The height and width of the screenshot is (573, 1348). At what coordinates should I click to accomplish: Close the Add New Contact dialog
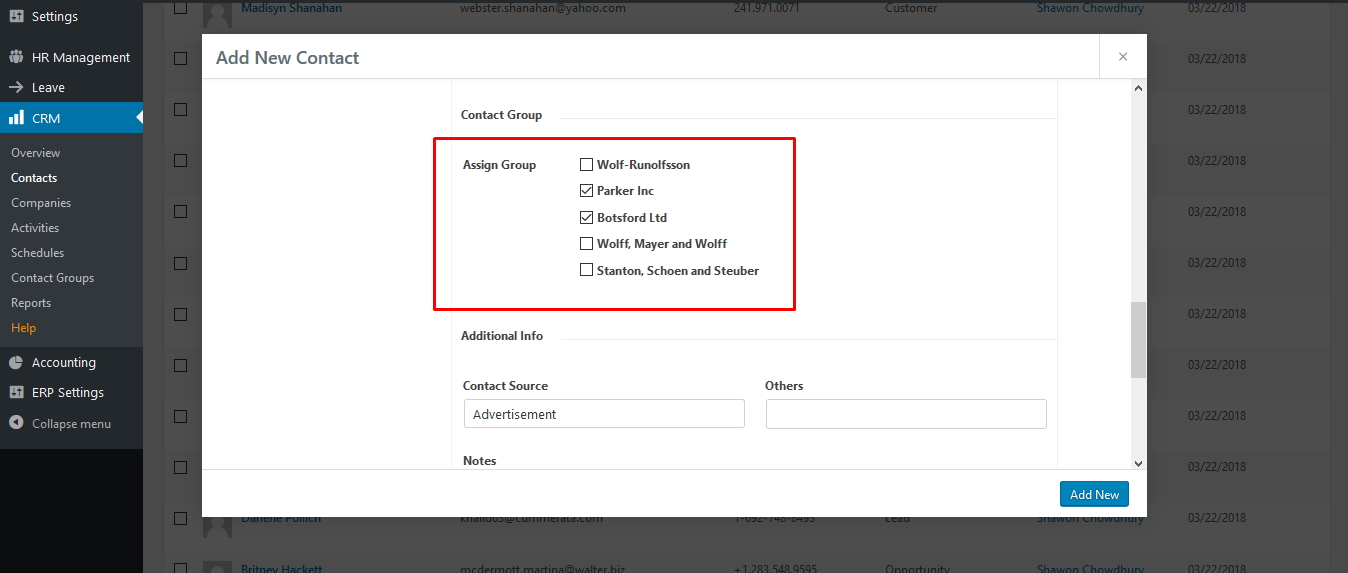1122,57
